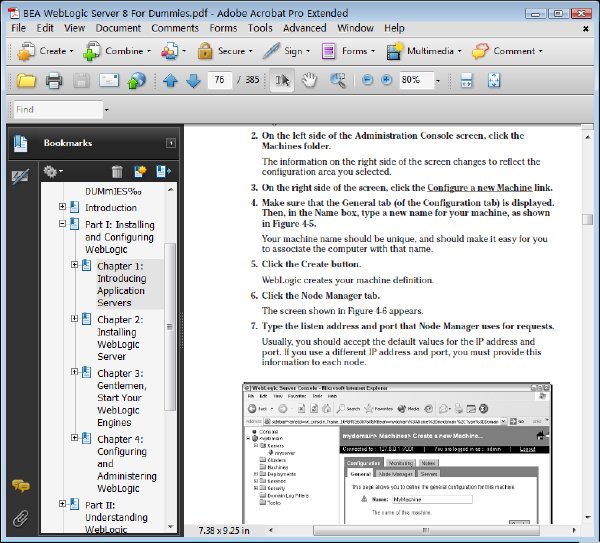Image resolution: width=600 pixels, height=543 pixels.
Task: Open the bookmarks Options gear menu
Action: (x=52, y=171)
